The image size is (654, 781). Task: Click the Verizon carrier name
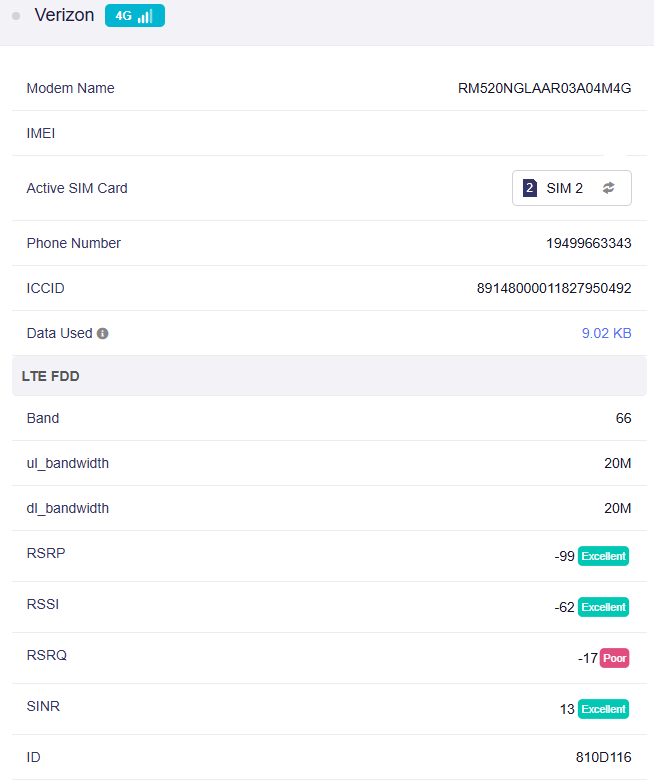point(64,16)
